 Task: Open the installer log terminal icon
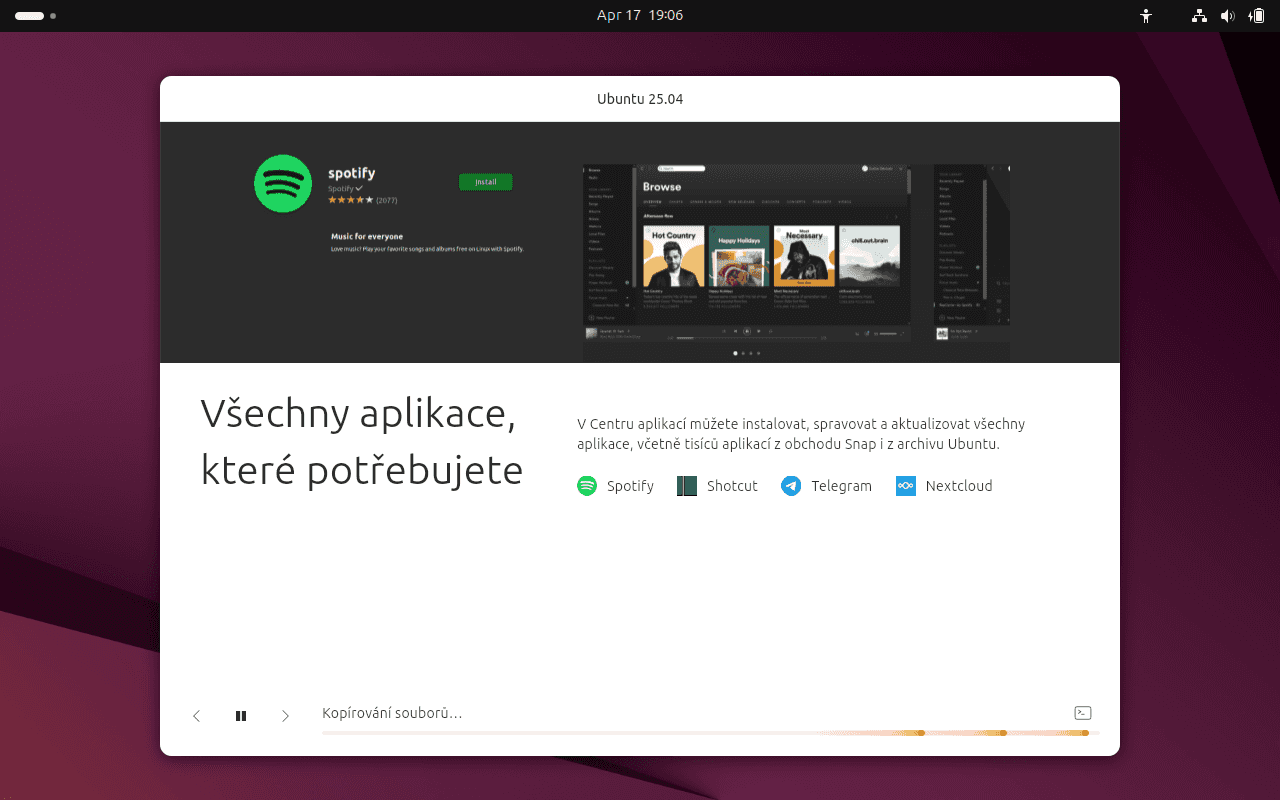1082,713
